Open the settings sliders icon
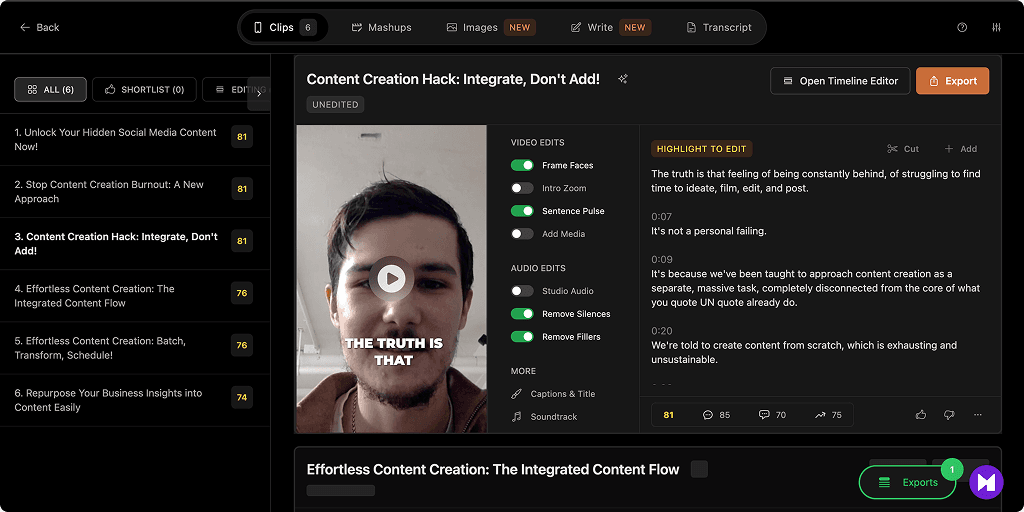This screenshot has width=1024, height=512. point(996,27)
